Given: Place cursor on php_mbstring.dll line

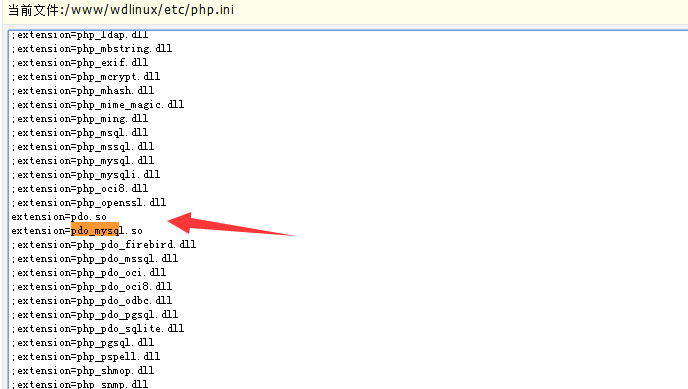Looking at the screenshot, I should pyautogui.click(x=92, y=49).
